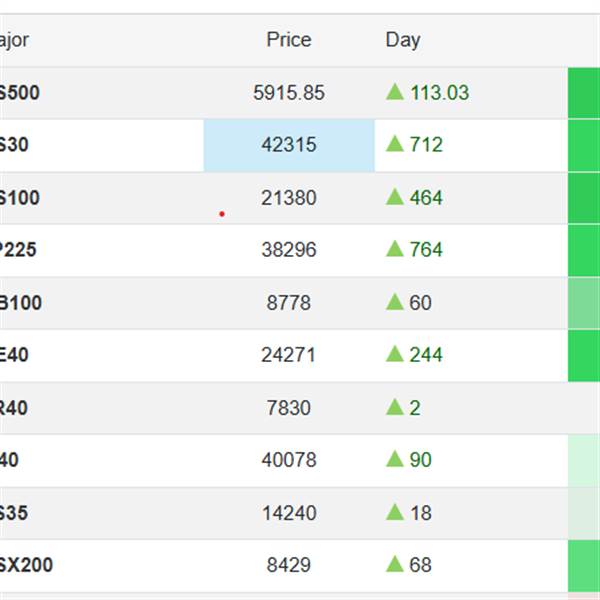This screenshot has height=600, width=600.
Task: Click the up arrow next to 244
Action: pos(395,355)
